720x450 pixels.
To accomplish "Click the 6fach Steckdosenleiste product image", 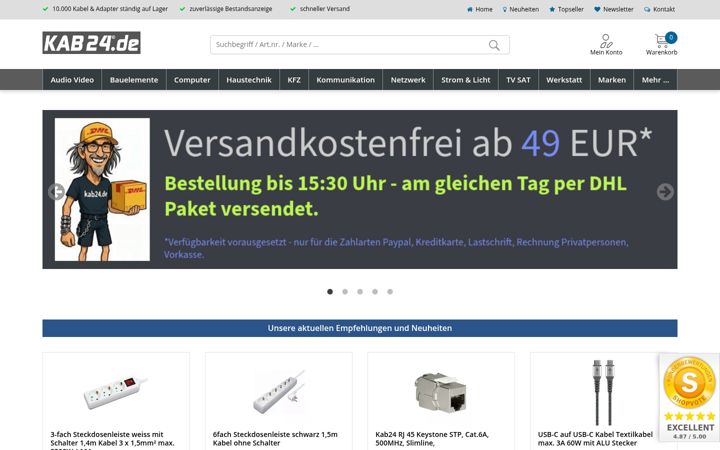I will [279, 392].
